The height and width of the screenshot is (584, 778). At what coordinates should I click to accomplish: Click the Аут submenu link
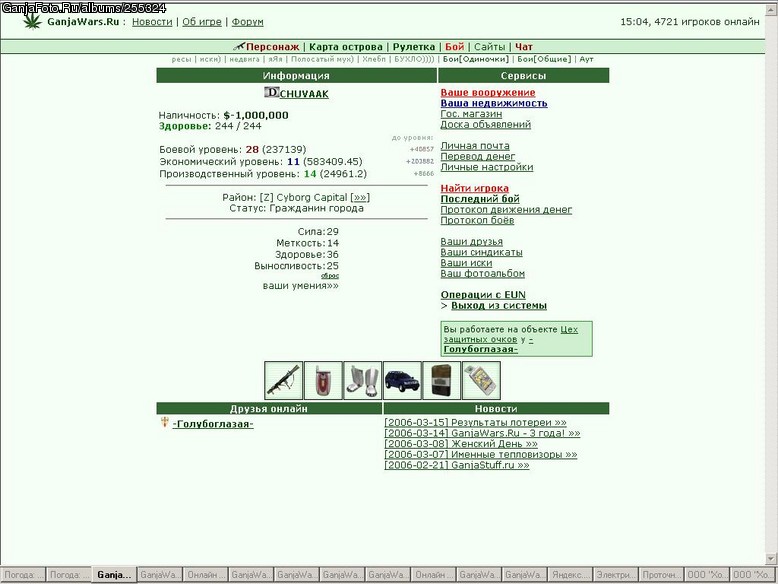(x=586, y=59)
